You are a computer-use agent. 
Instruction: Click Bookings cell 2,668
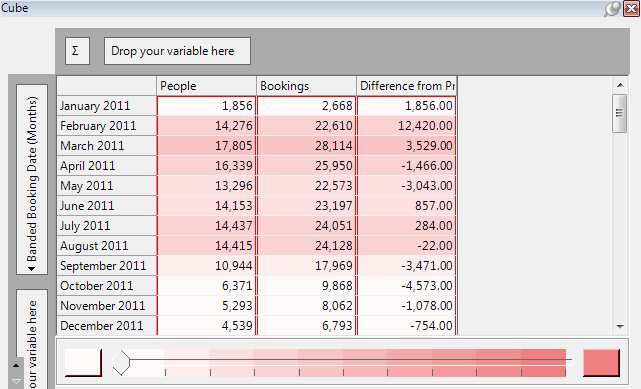[307, 106]
